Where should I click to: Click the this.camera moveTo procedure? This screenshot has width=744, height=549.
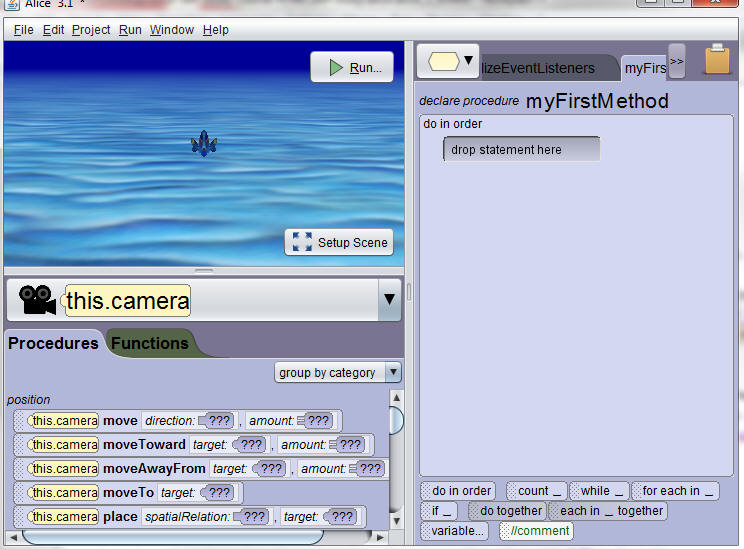pyautogui.click(x=128, y=493)
